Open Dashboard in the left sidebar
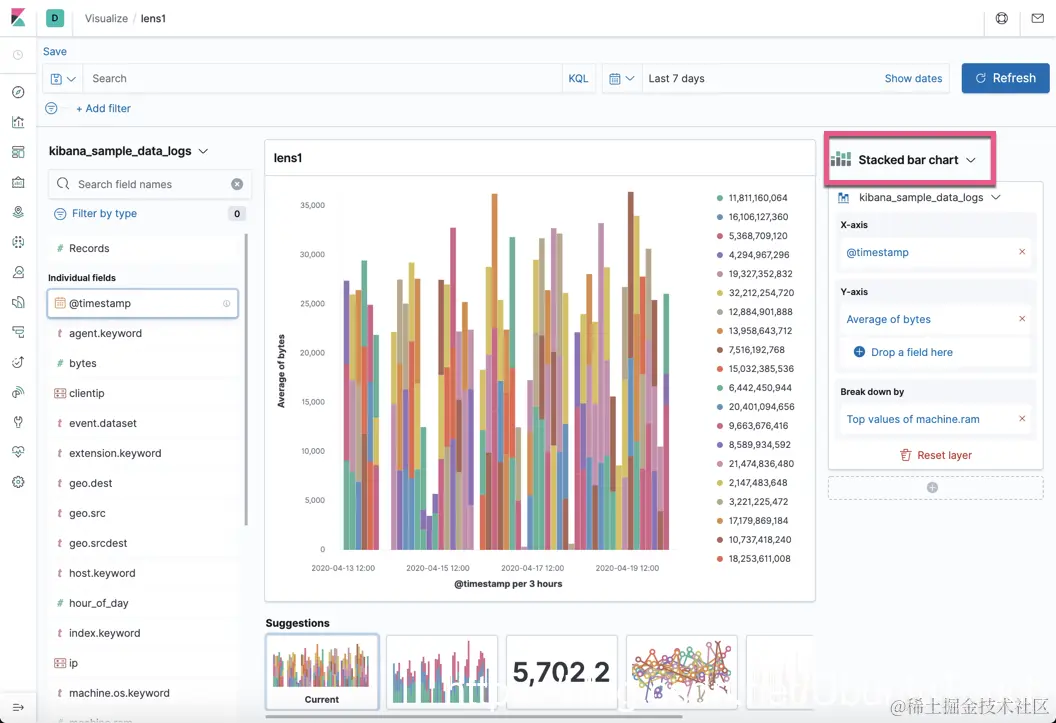The image size is (1056, 723). (x=18, y=152)
